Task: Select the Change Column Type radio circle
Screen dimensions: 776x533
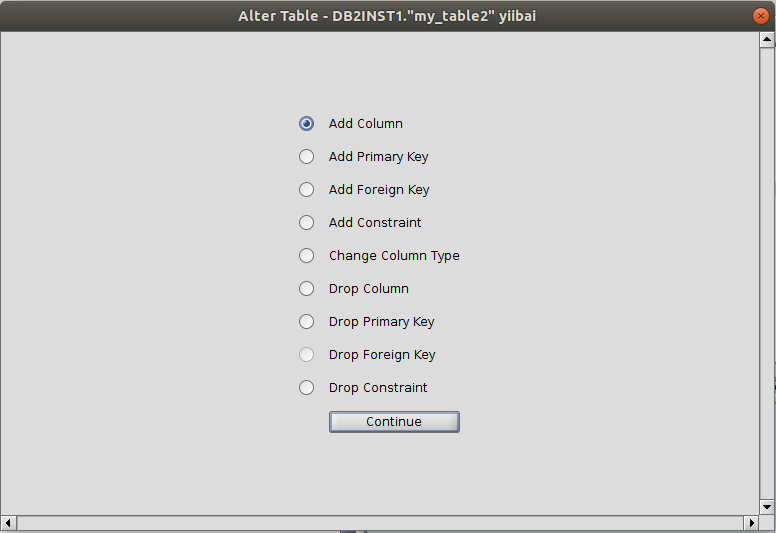Action: pos(307,256)
